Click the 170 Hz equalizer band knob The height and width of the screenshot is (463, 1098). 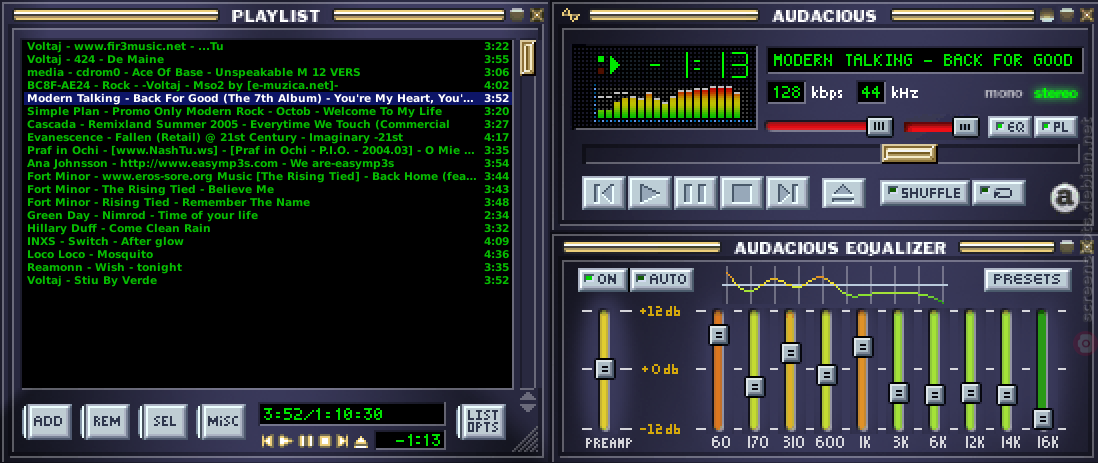coord(755,387)
